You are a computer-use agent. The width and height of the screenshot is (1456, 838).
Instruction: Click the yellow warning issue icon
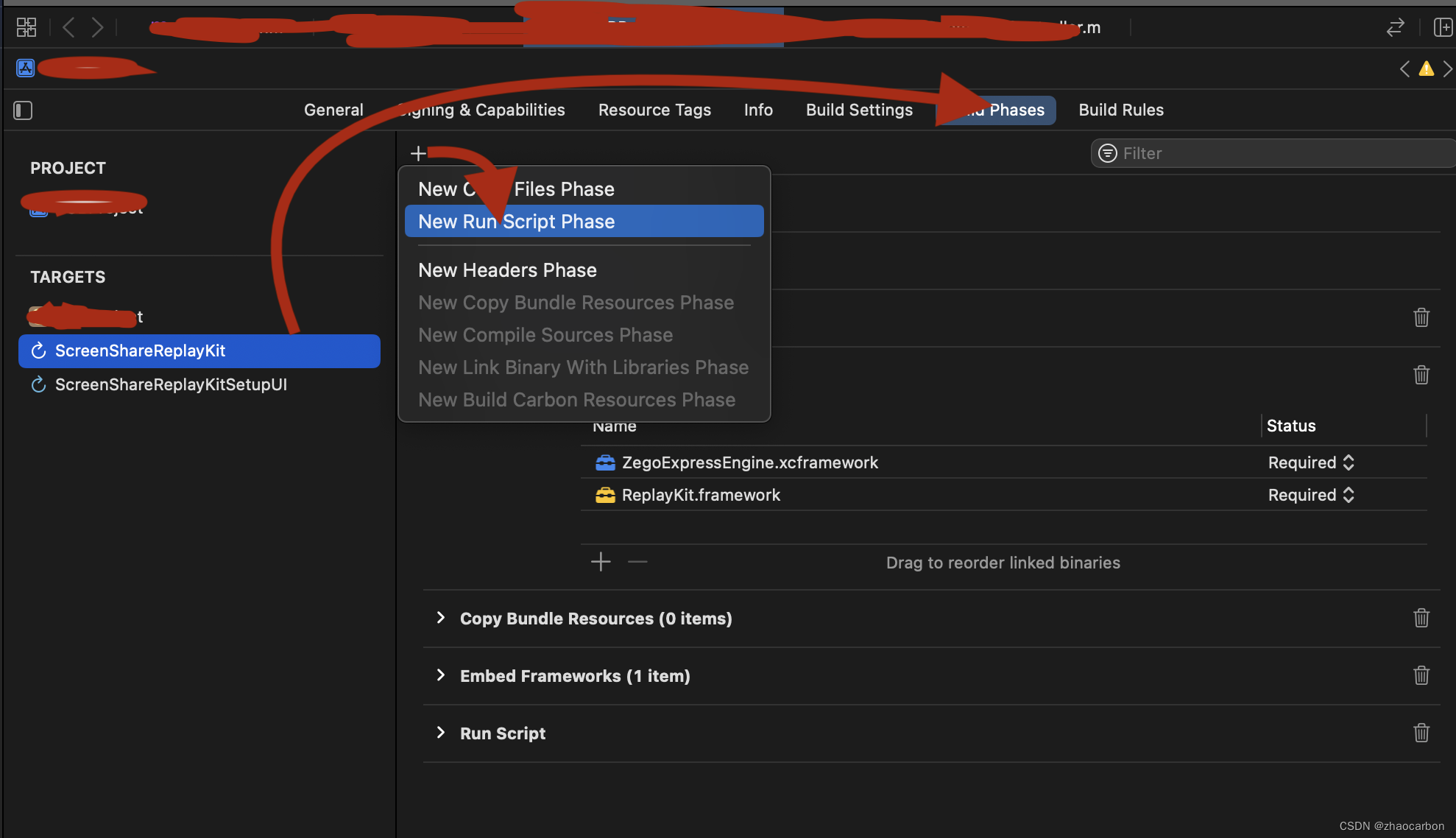[x=1426, y=68]
